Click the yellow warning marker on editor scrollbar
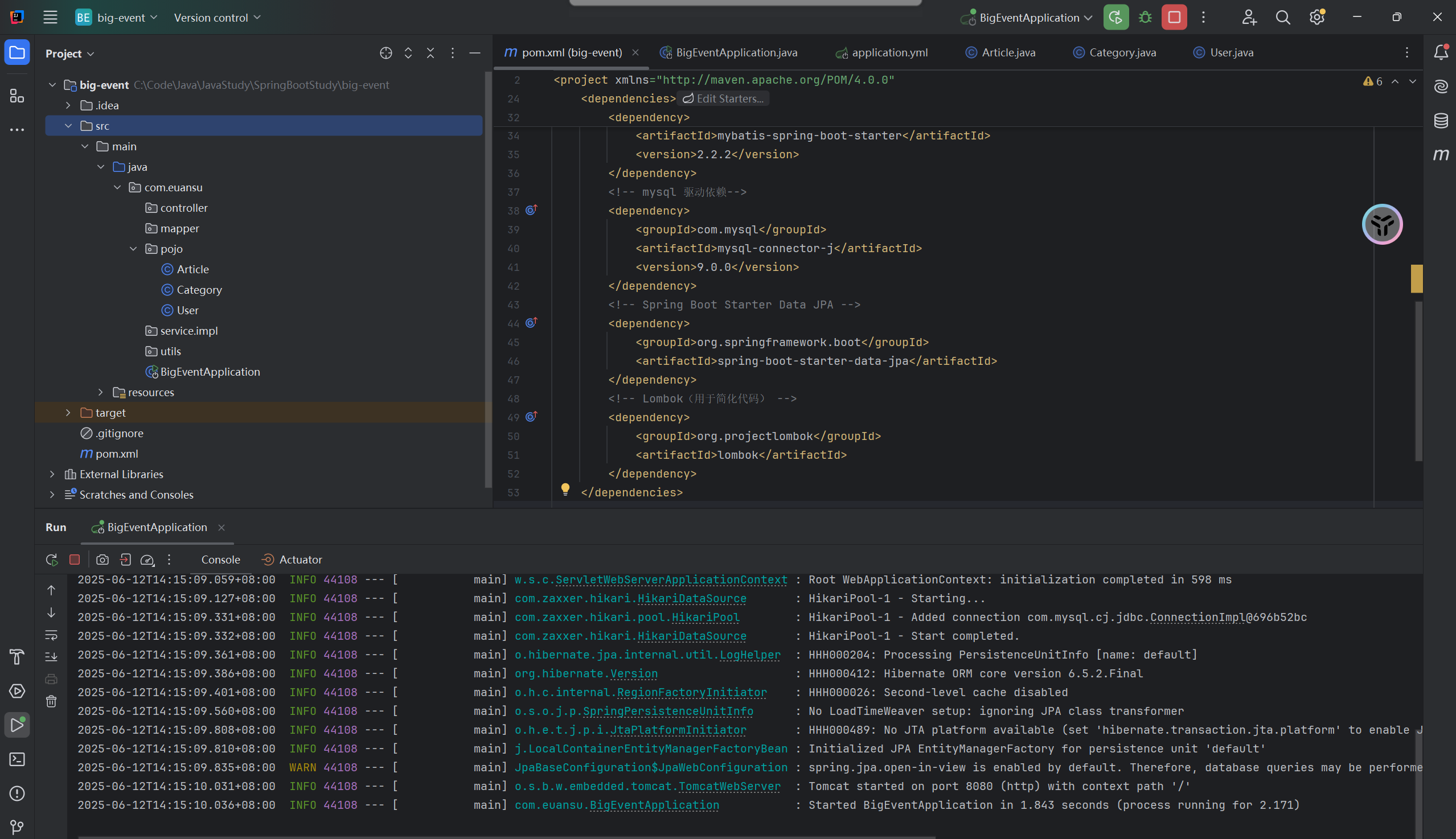The height and width of the screenshot is (839, 1456). [1416, 279]
